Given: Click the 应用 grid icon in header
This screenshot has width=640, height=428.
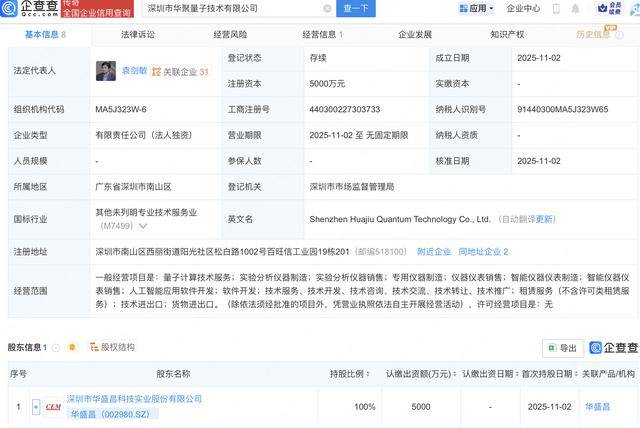Looking at the screenshot, I should pyautogui.click(x=463, y=8).
